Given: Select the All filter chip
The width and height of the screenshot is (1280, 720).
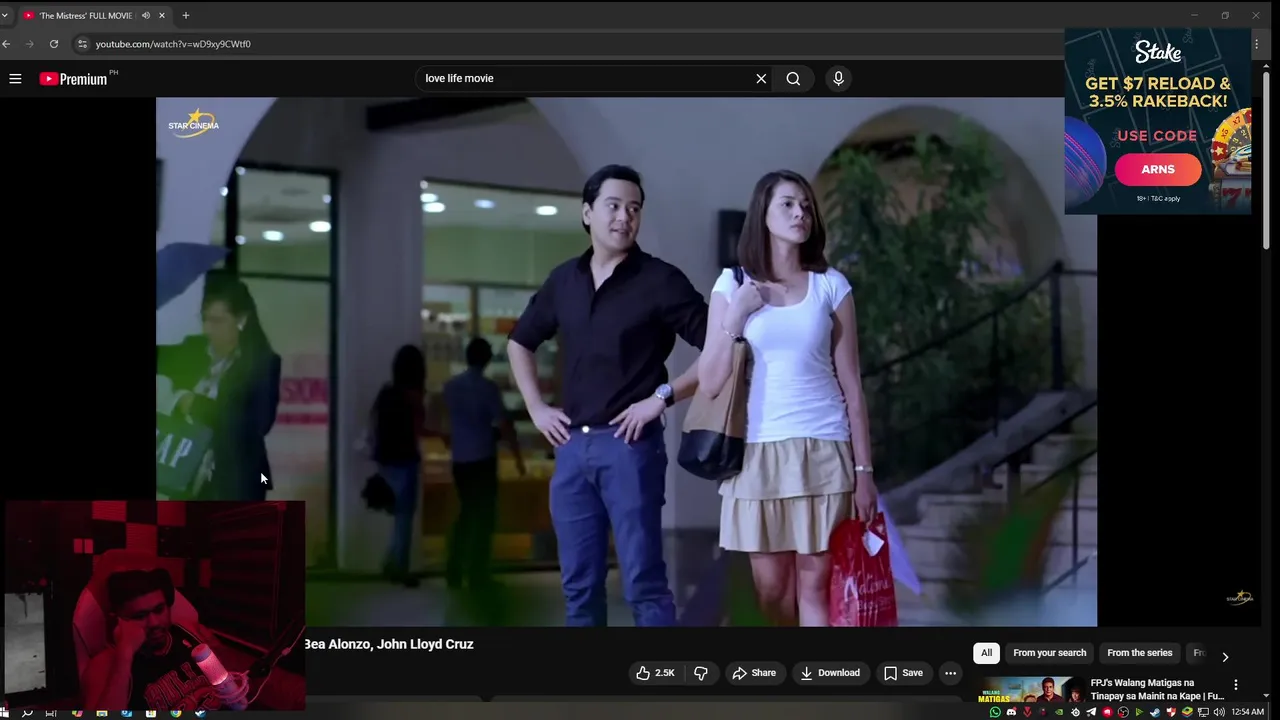Looking at the screenshot, I should click(986, 653).
